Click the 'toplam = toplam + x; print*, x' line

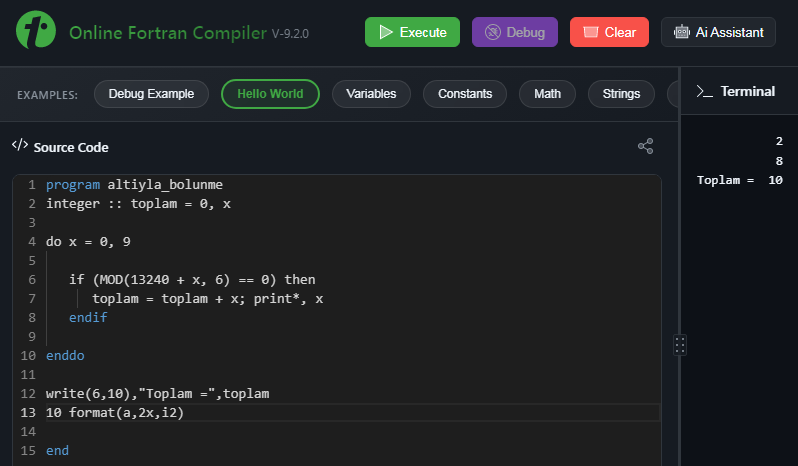(x=208, y=299)
